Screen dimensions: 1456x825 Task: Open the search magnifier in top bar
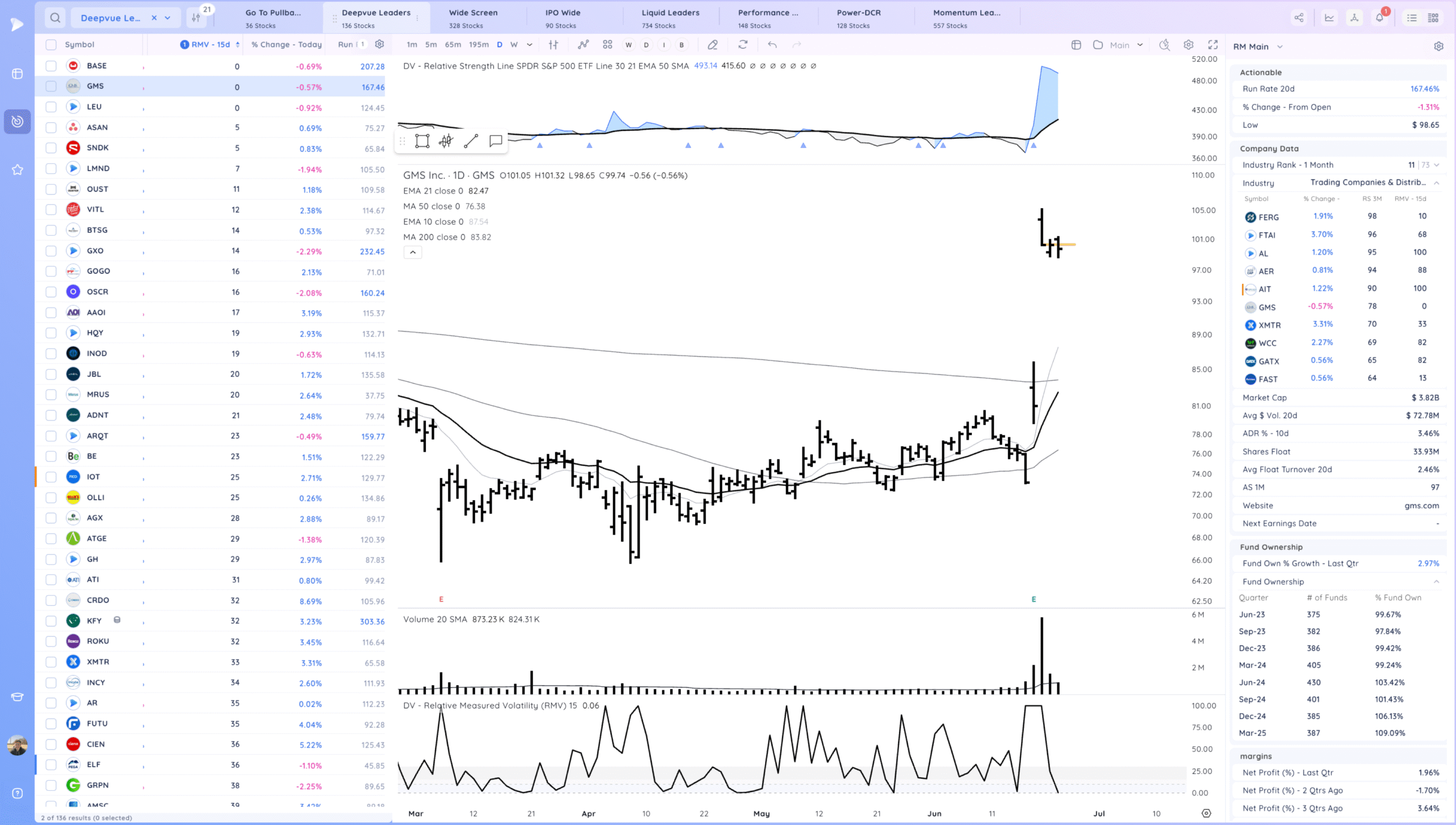[55, 18]
